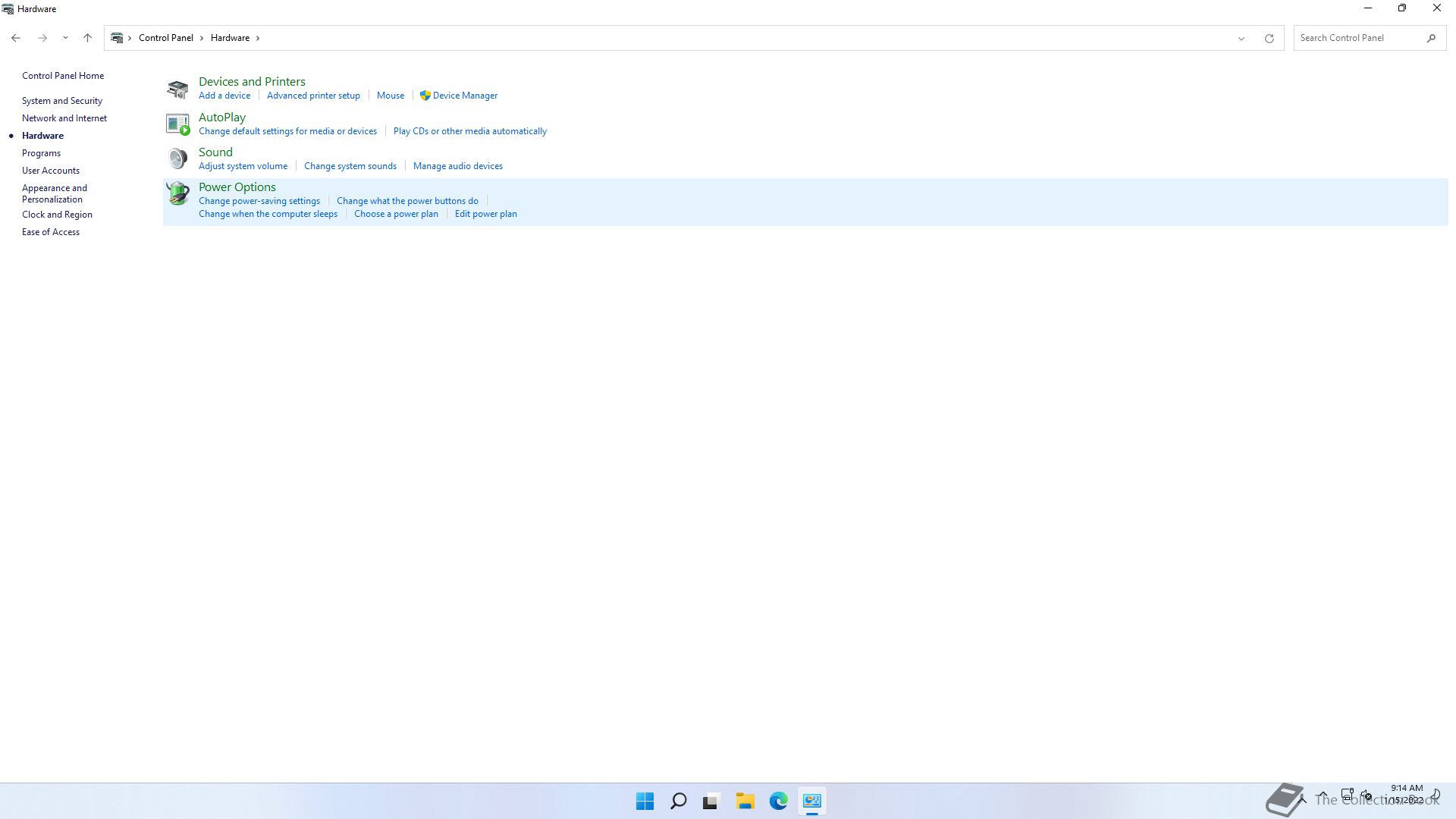Open the Windows Start menu
The image size is (1456, 819).
click(645, 801)
